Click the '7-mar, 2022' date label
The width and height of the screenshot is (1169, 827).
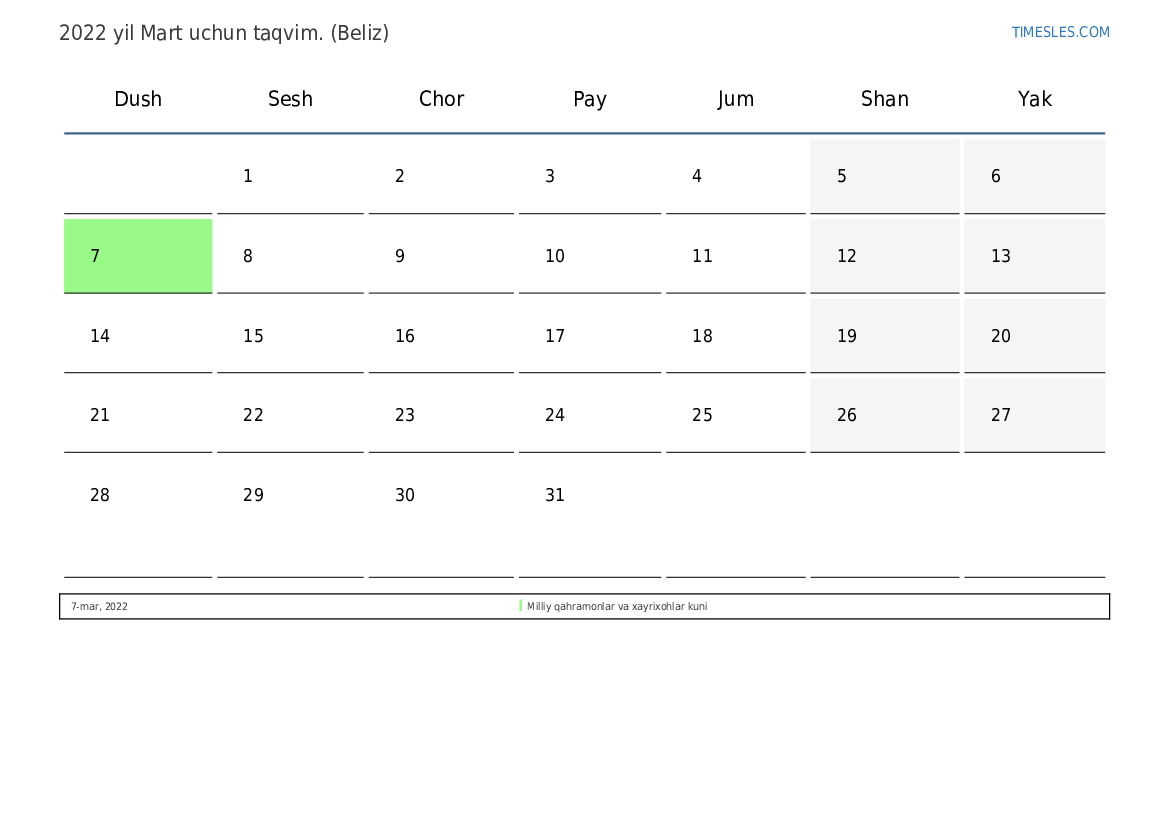click(x=99, y=607)
